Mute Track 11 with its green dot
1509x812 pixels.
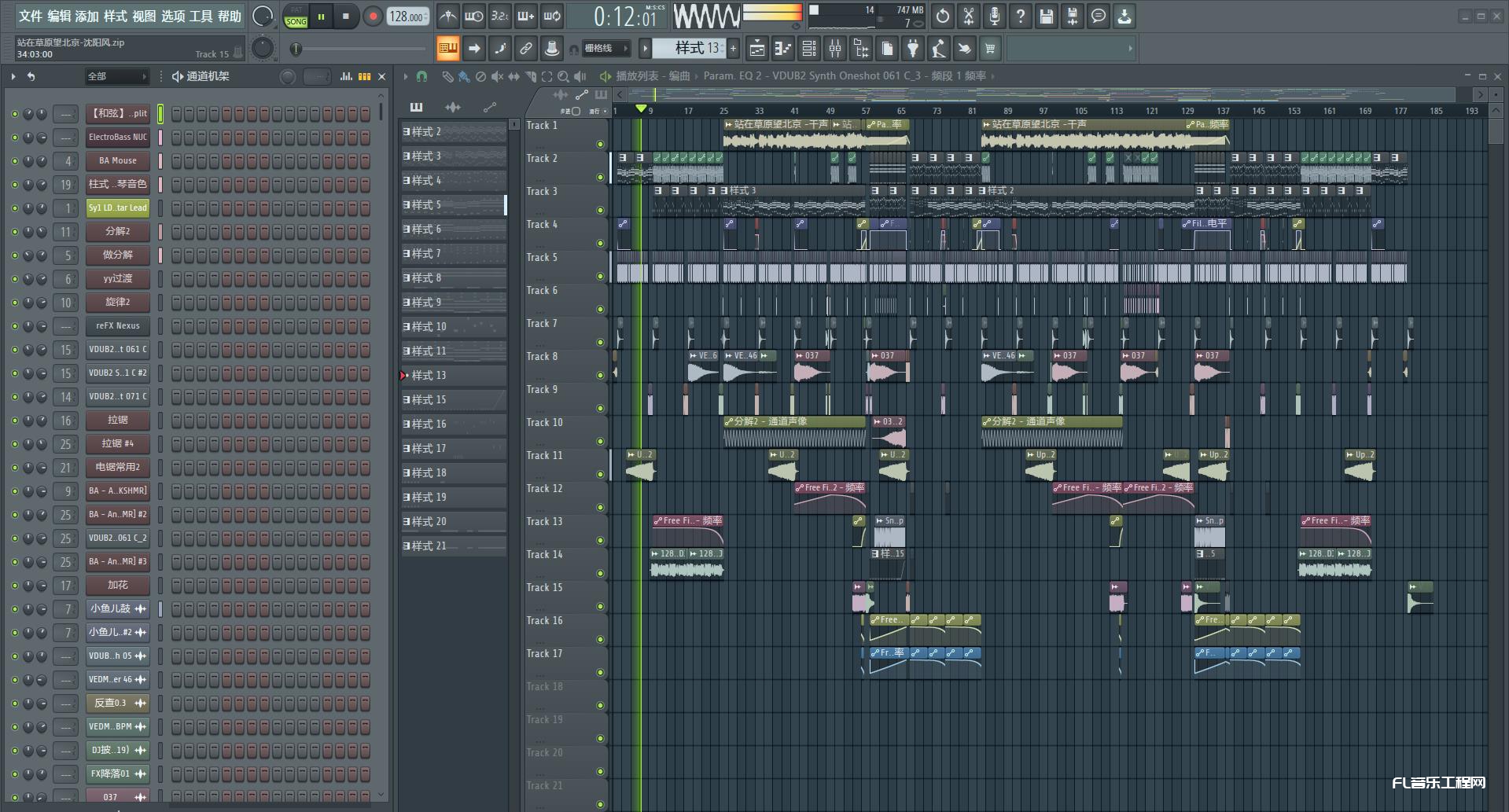600,474
